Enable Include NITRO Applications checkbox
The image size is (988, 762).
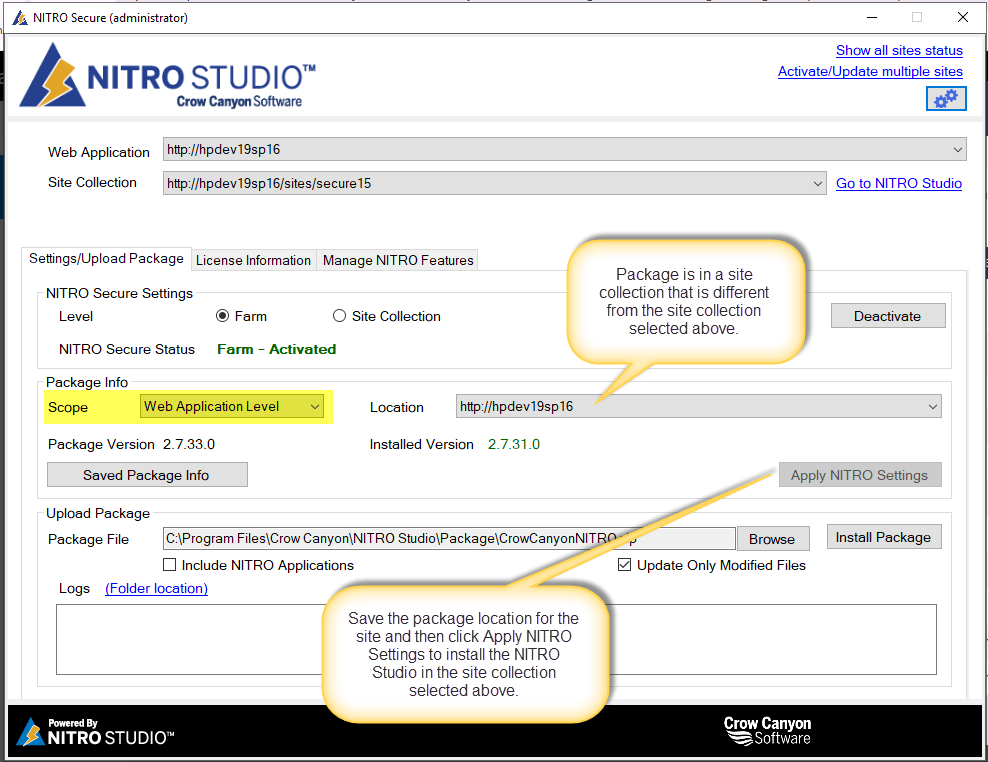pyautogui.click(x=169, y=565)
